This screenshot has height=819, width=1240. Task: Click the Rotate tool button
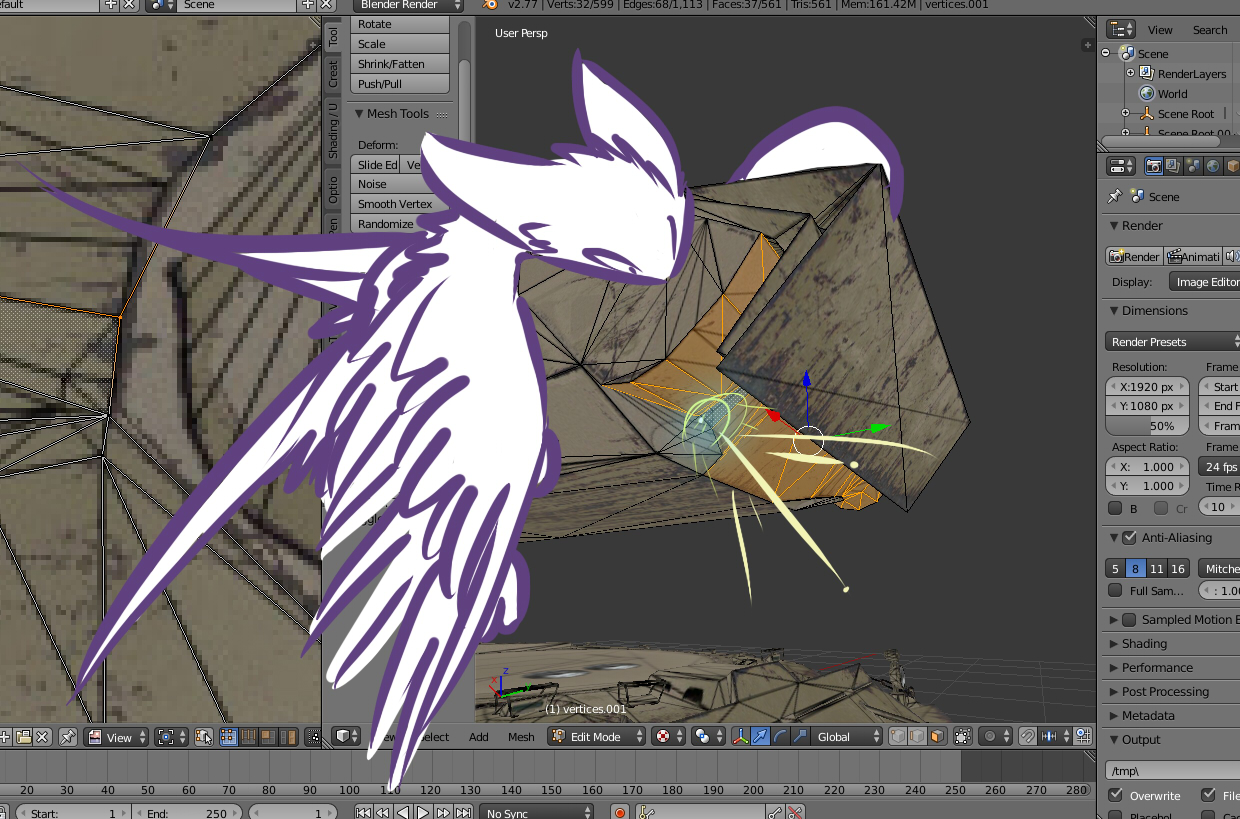(x=400, y=24)
